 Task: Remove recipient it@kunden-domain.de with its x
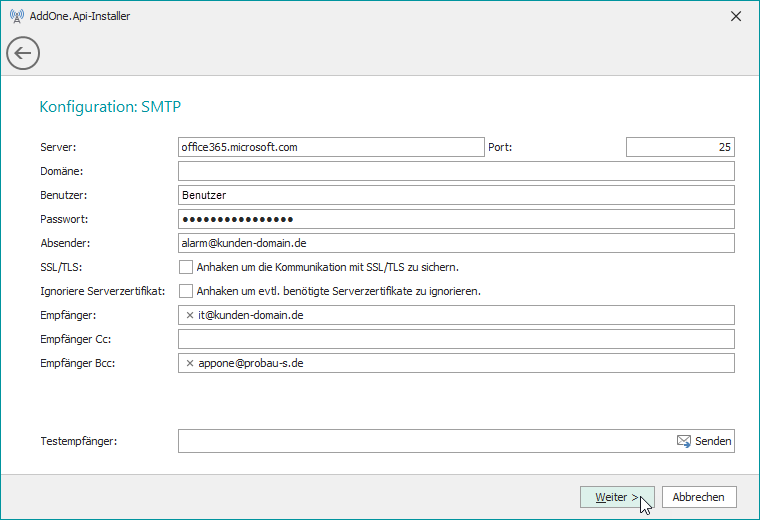tap(190, 315)
